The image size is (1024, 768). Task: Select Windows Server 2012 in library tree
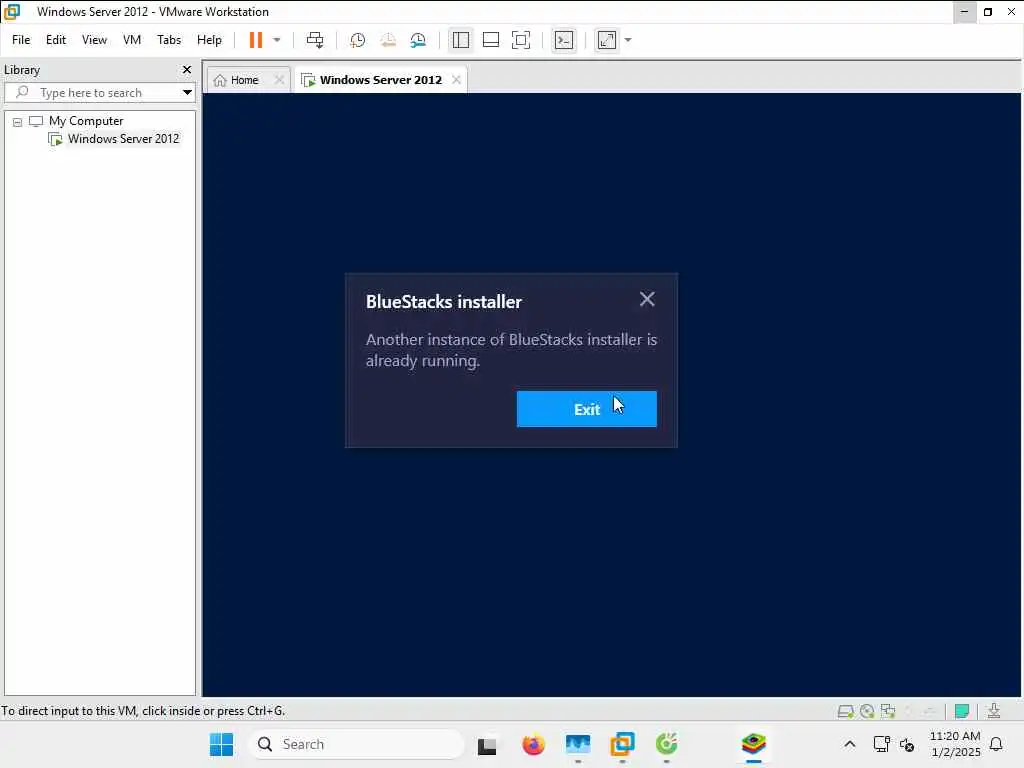tap(123, 138)
